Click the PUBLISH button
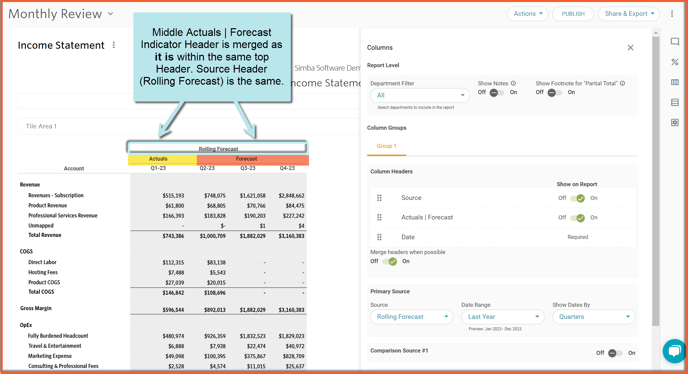Image resolution: width=688 pixels, height=374 pixels. [573, 14]
